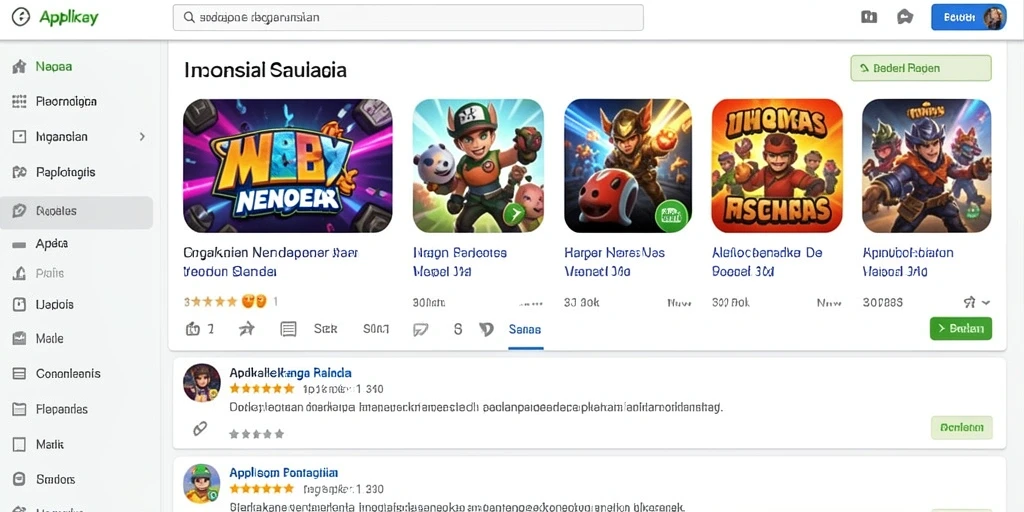Viewport: 1024px width, 512px height.
Task: Click the Baderl Ragen button at top right
Action: 921,68
